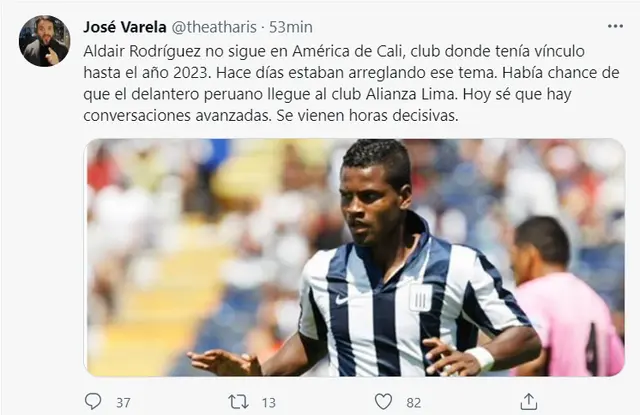Click the José Varela display name
640x415 pixels.
click(x=125, y=27)
